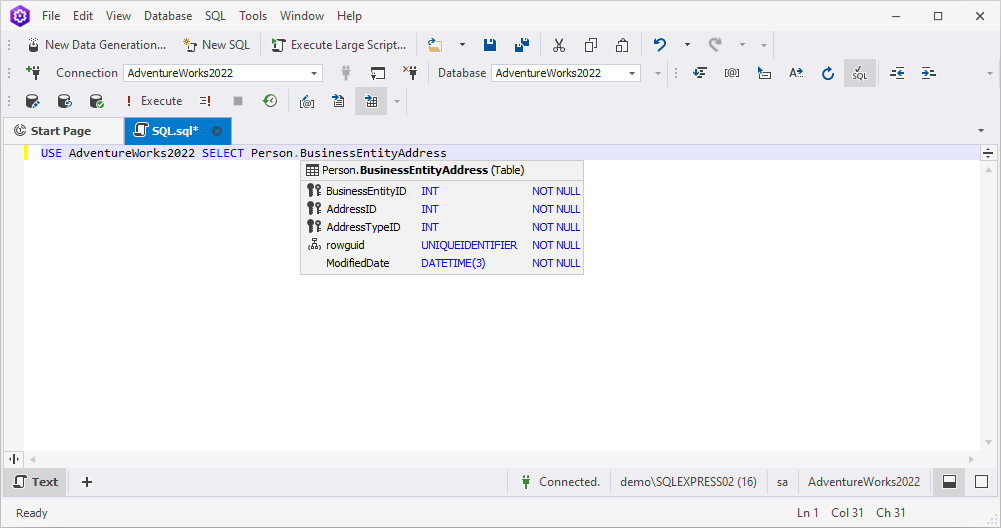Open the View menu
Screen dimensions: 1001x528
(x=118, y=16)
